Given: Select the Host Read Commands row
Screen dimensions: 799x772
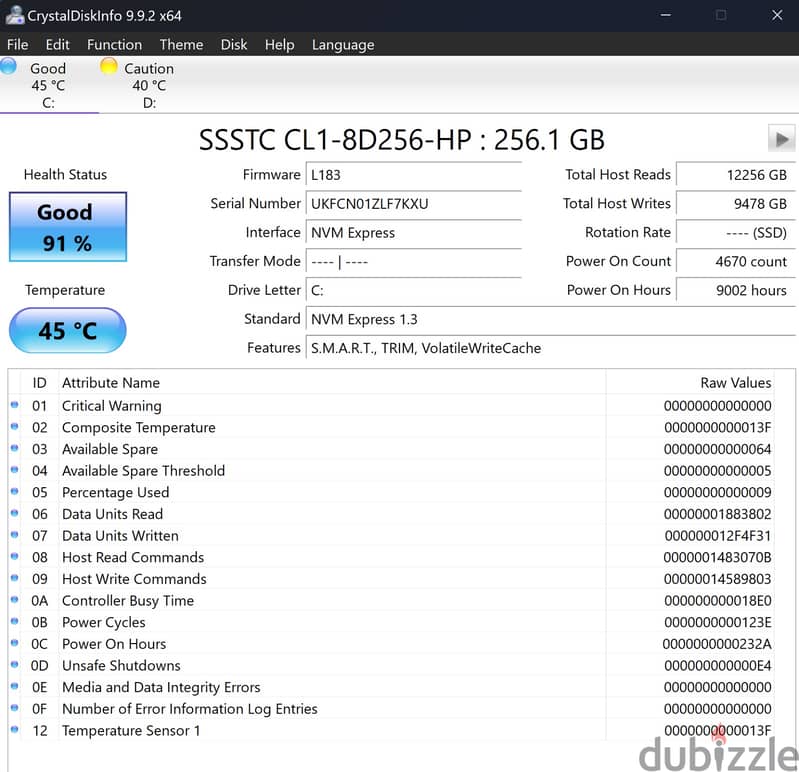Looking at the screenshot, I should (391, 557).
